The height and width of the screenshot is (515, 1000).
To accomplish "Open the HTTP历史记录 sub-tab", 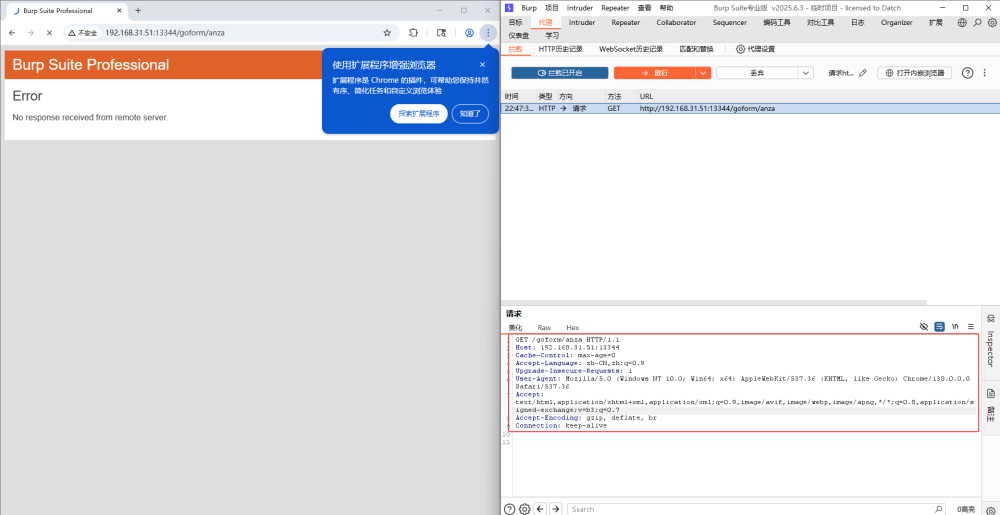I will click(560, 48).
